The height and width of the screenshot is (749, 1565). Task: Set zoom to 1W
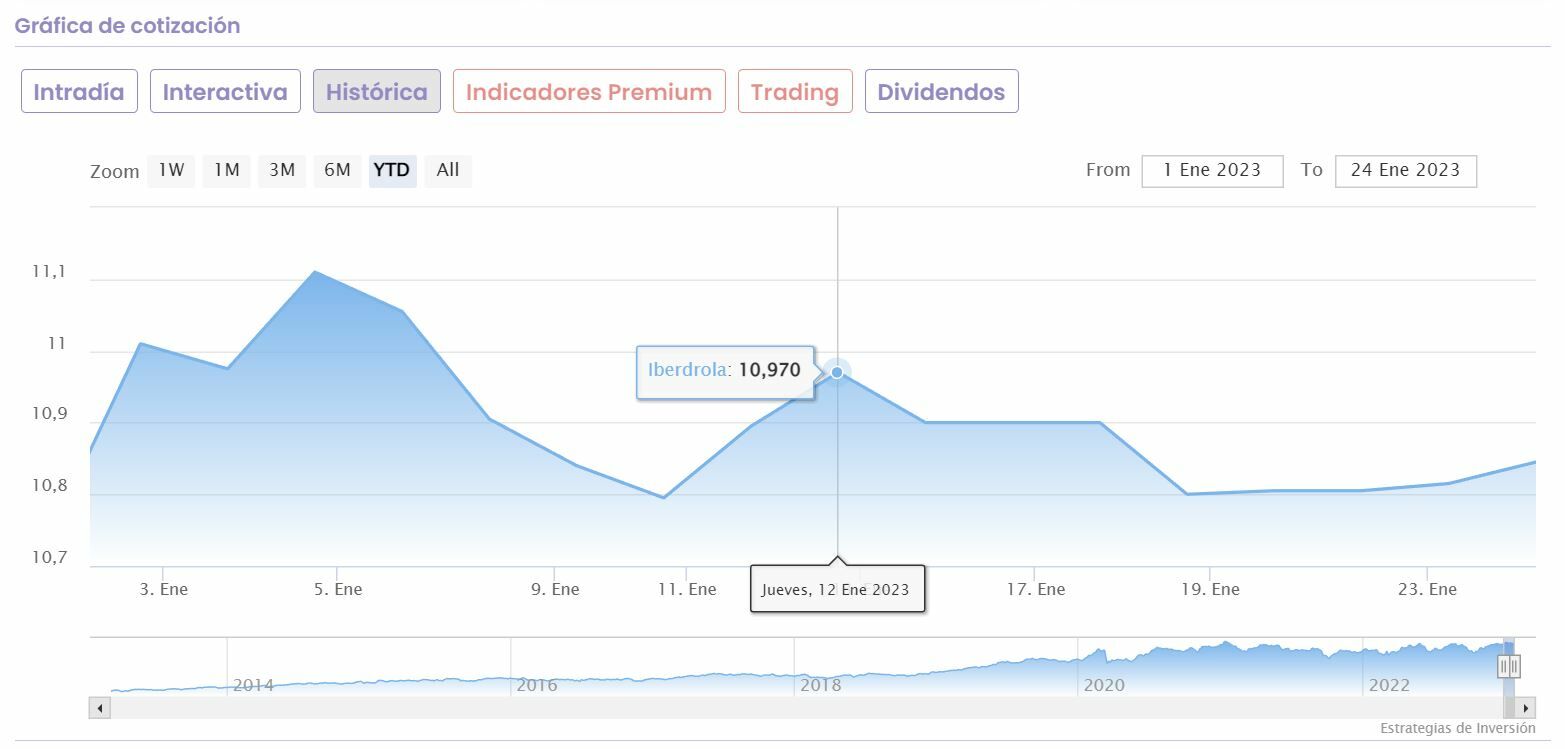(x=171, y=170)
